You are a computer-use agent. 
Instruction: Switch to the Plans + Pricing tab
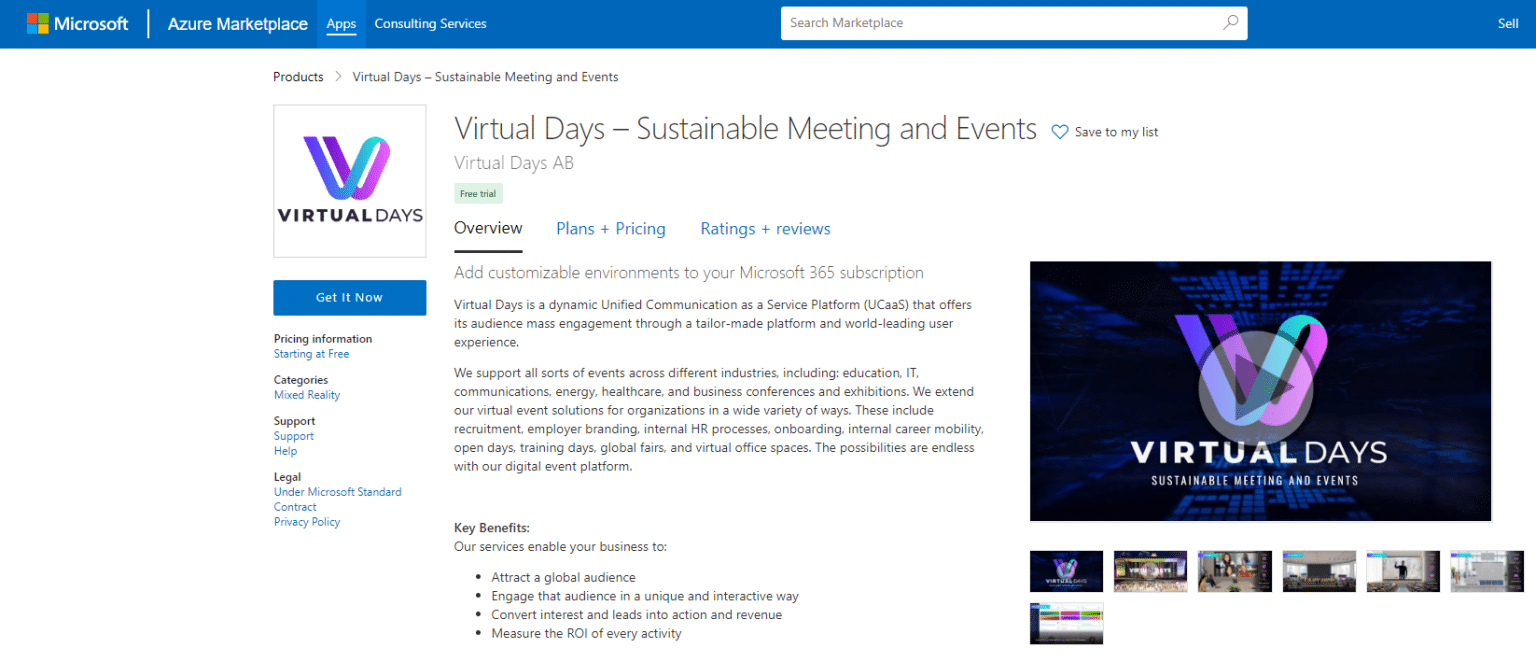coord(611,228)
